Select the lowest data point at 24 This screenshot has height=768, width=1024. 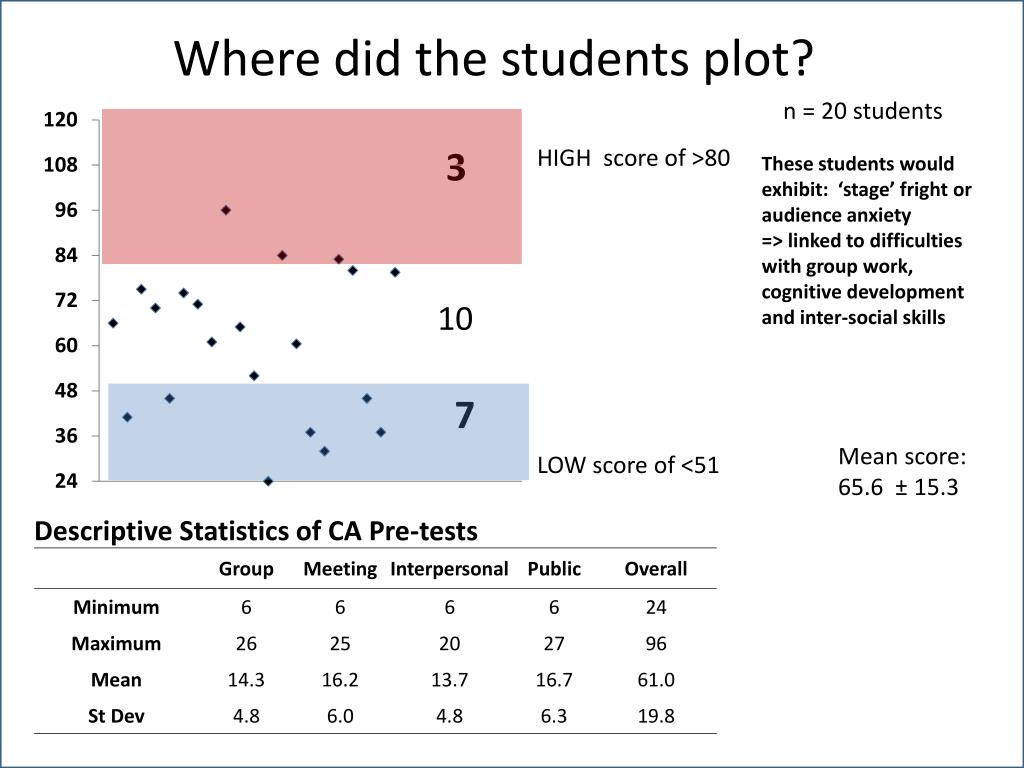(x=268, y=481)
